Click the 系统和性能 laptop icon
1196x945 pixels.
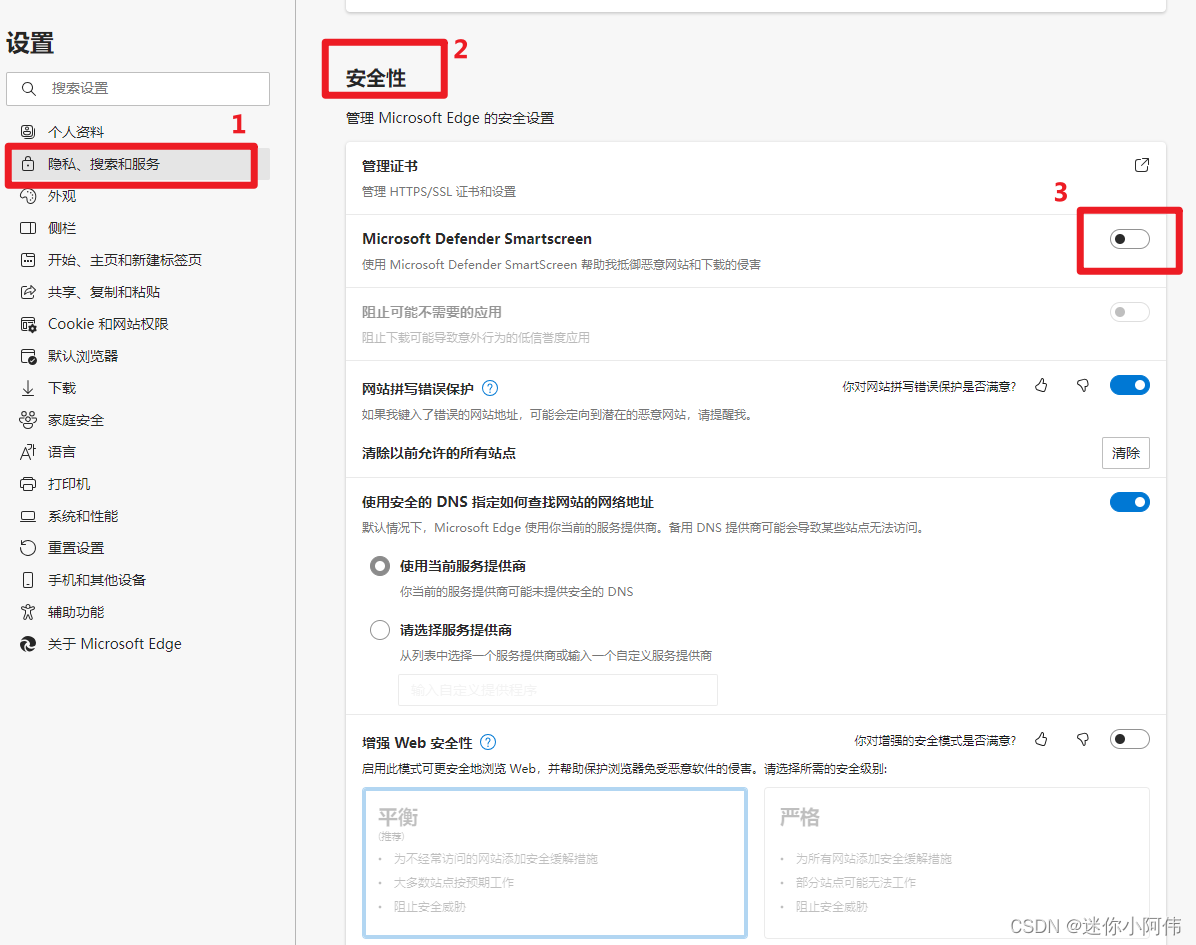[x=28, y=516]
